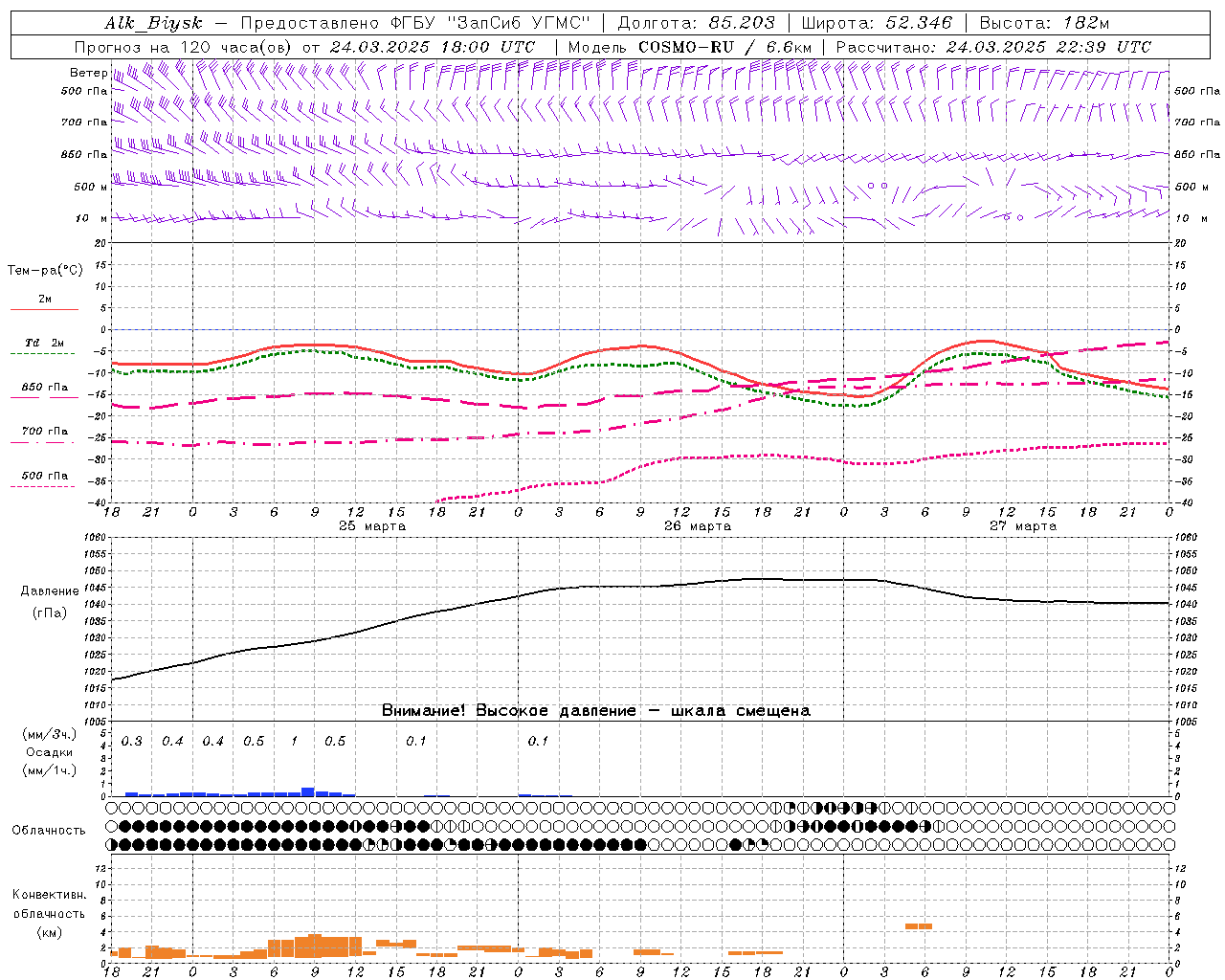Click the 500 гПа temperature legend line sample
Viewport: 1225px width, 980px height.
point(42,487)
